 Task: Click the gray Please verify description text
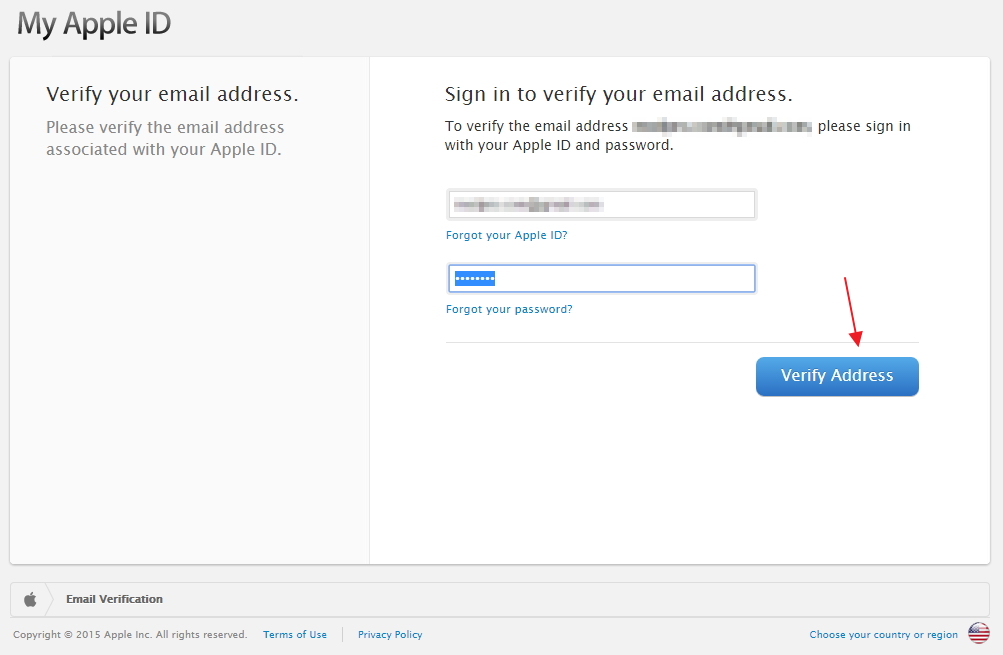tap(165, 138)
